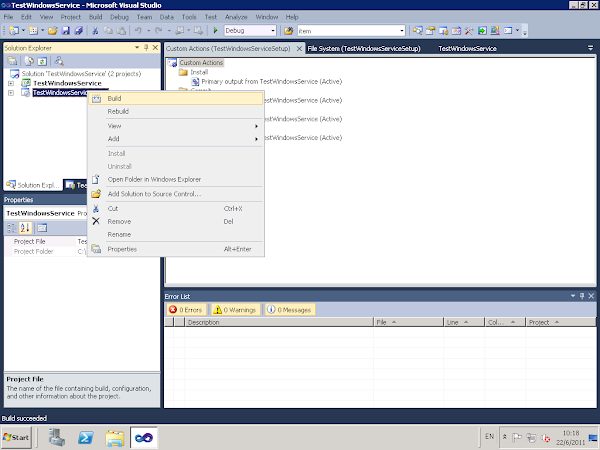
Task: Save the current file with the floppy icon
Action: [x=66, y=30]
